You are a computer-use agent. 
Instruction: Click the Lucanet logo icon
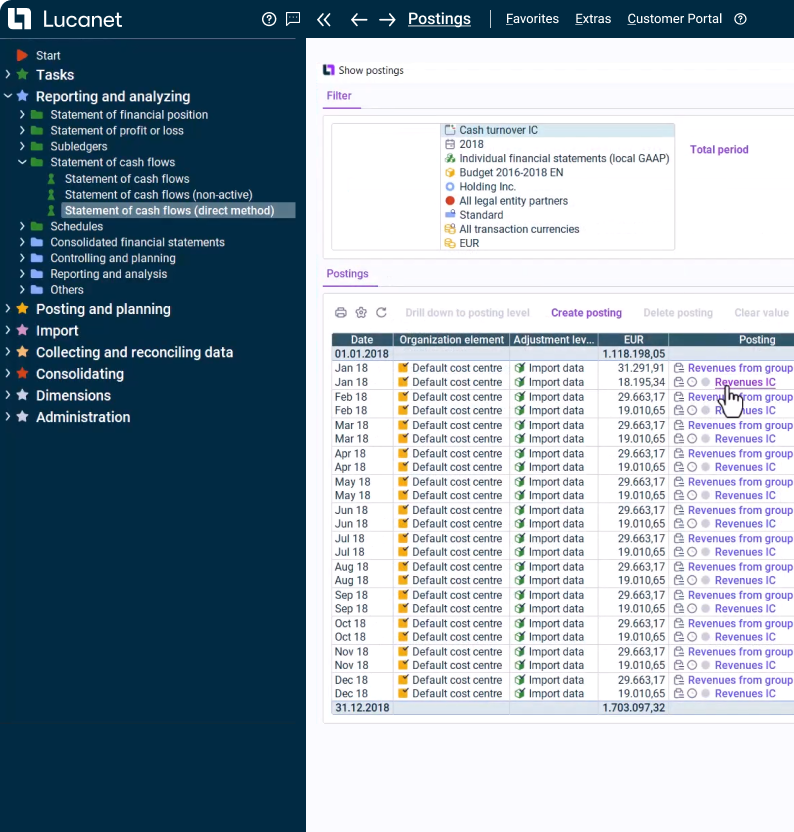pyautogui.click(x=20, y=19)
